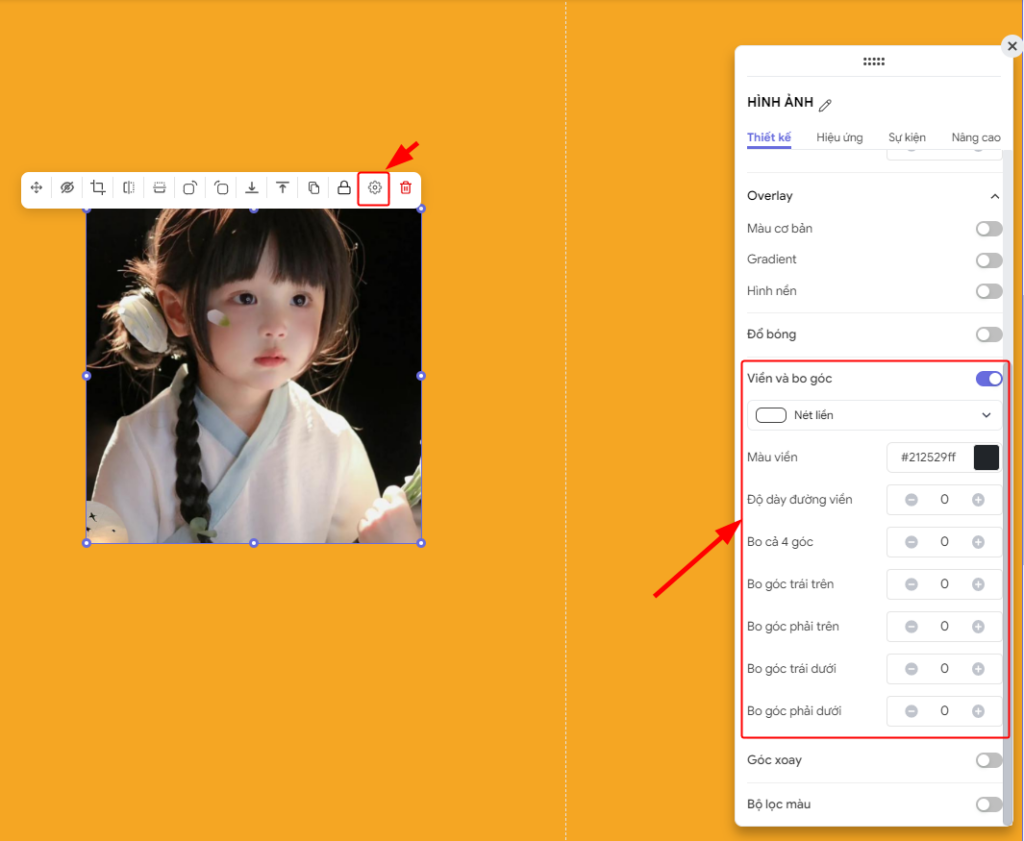Image resolution: width=1024 pixels, height=841 pixels.
Task: Duplicate the image with the copy icon
Action: coord(313,188)
